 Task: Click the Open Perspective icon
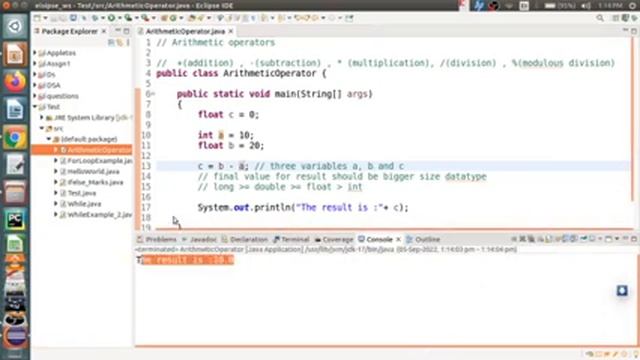616,18
